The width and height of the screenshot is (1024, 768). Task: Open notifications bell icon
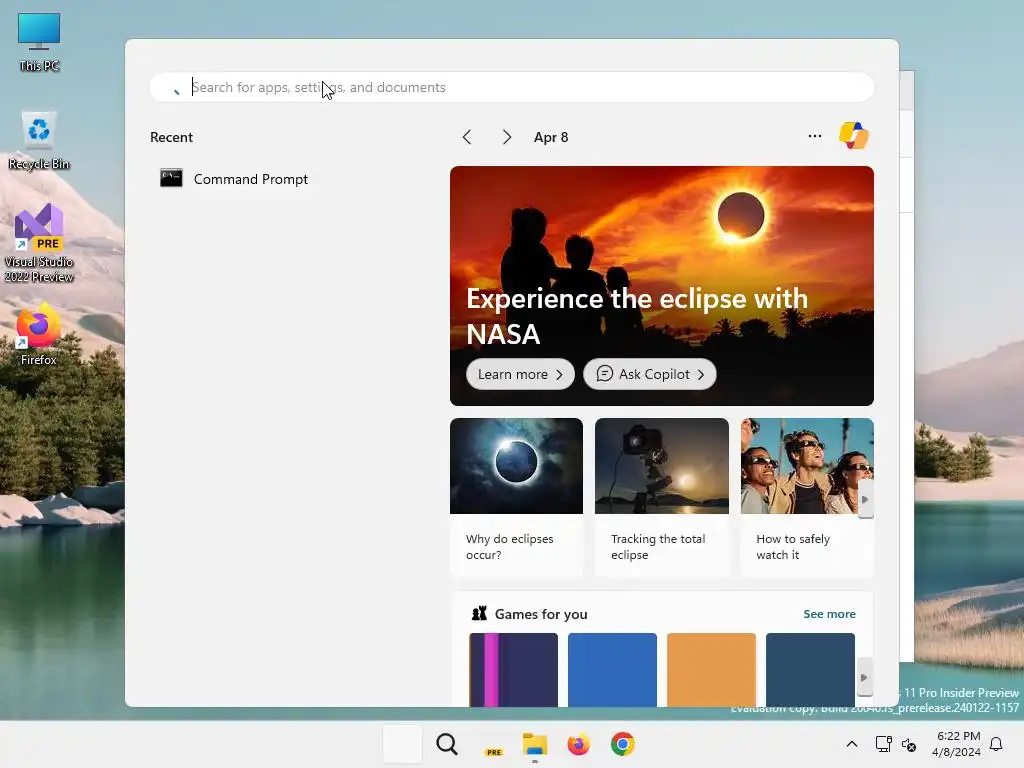point(996,744)
